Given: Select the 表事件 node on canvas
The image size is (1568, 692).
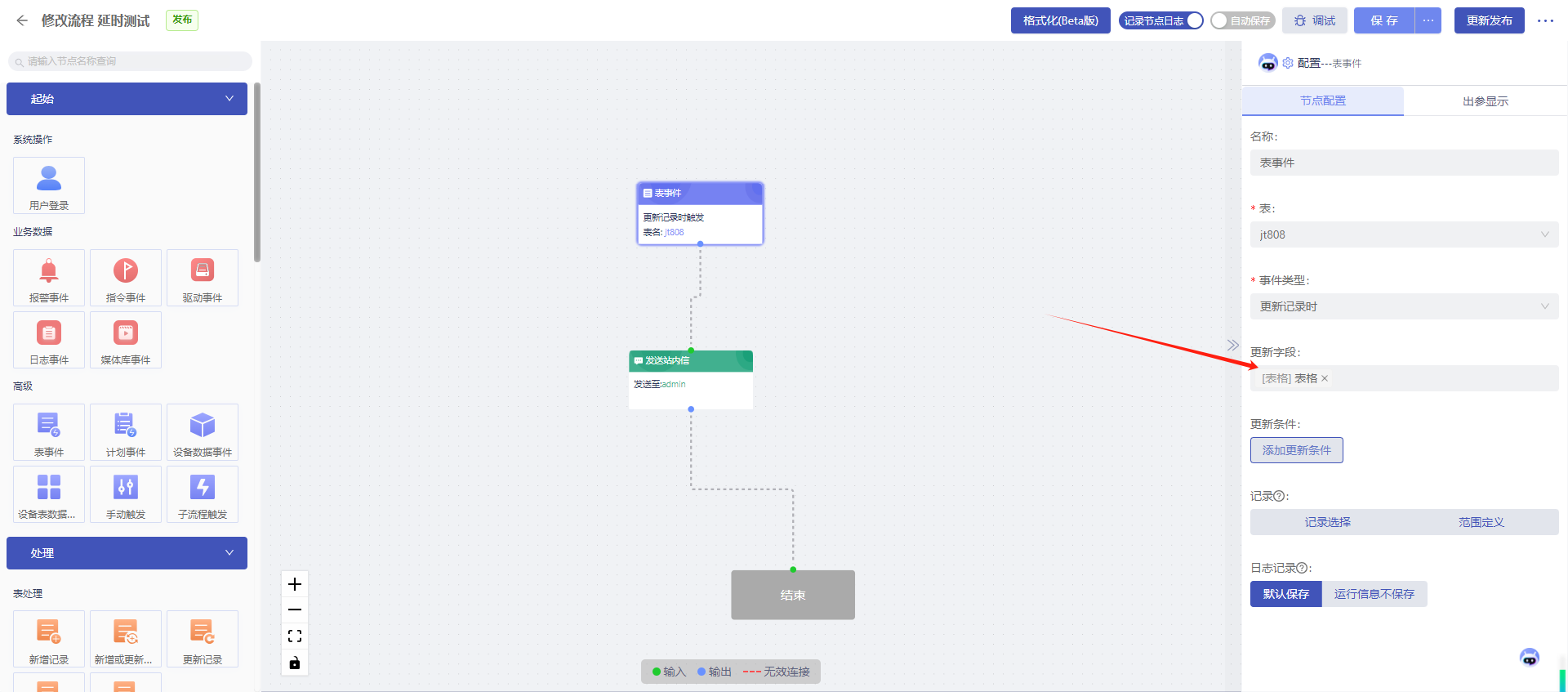Looking at the screenshot, I should (700, 213).
